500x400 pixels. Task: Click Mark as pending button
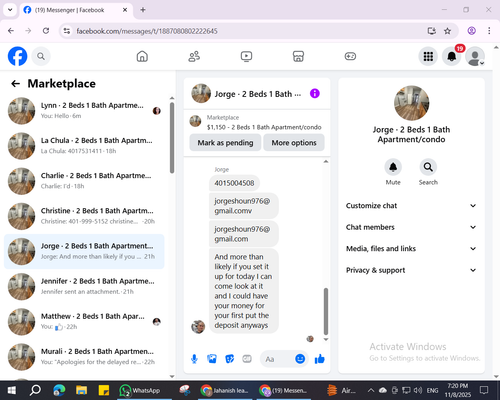click(225, 143)
